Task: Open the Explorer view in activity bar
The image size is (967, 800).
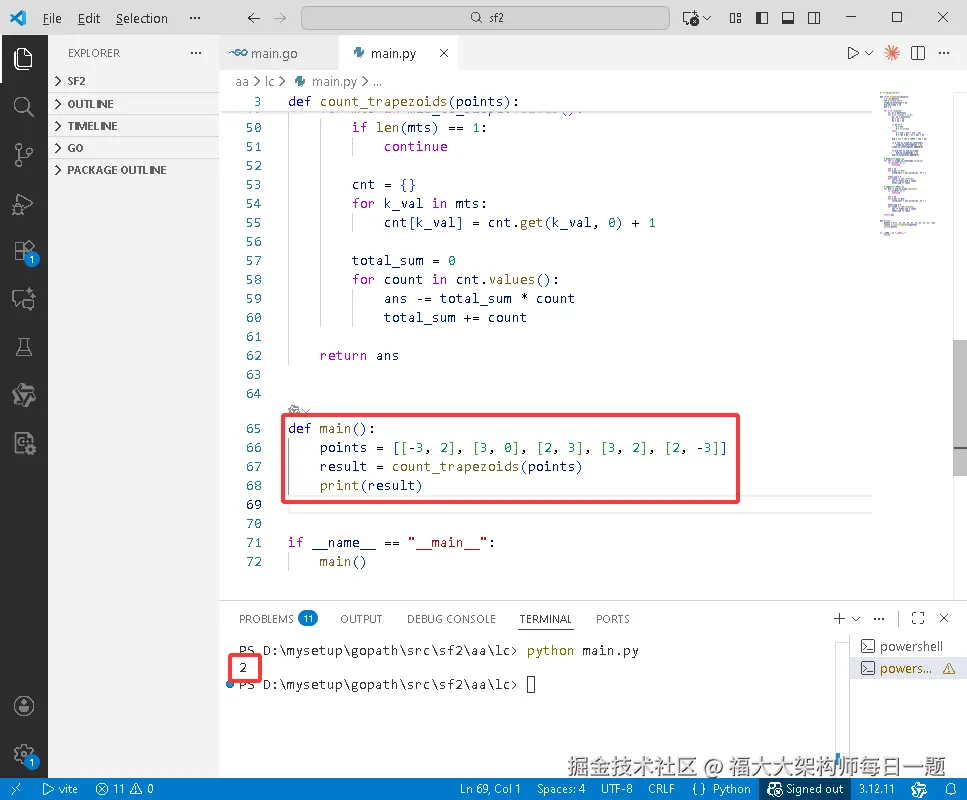Action: click(23, 59)
